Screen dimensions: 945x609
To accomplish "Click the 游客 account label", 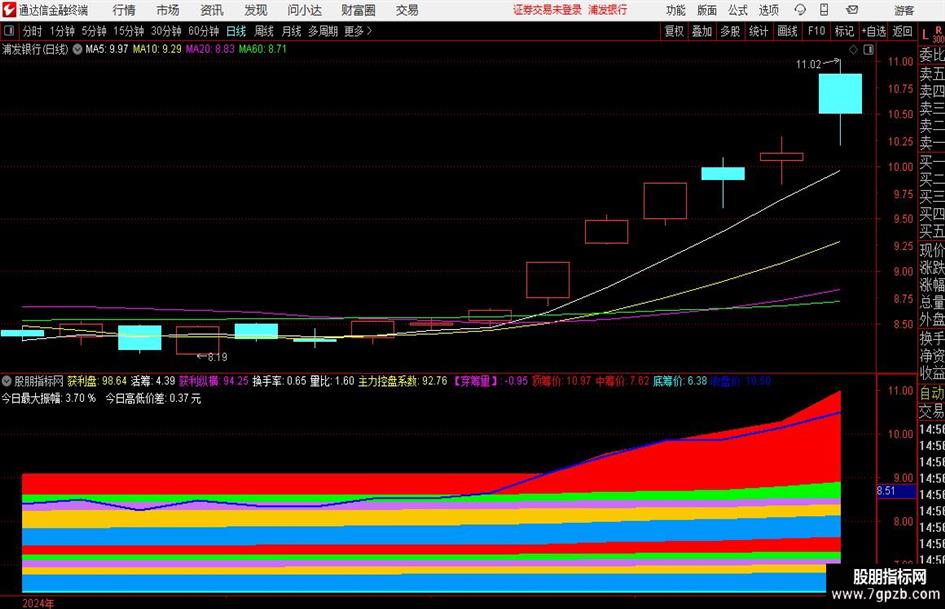I will point(903,10).
